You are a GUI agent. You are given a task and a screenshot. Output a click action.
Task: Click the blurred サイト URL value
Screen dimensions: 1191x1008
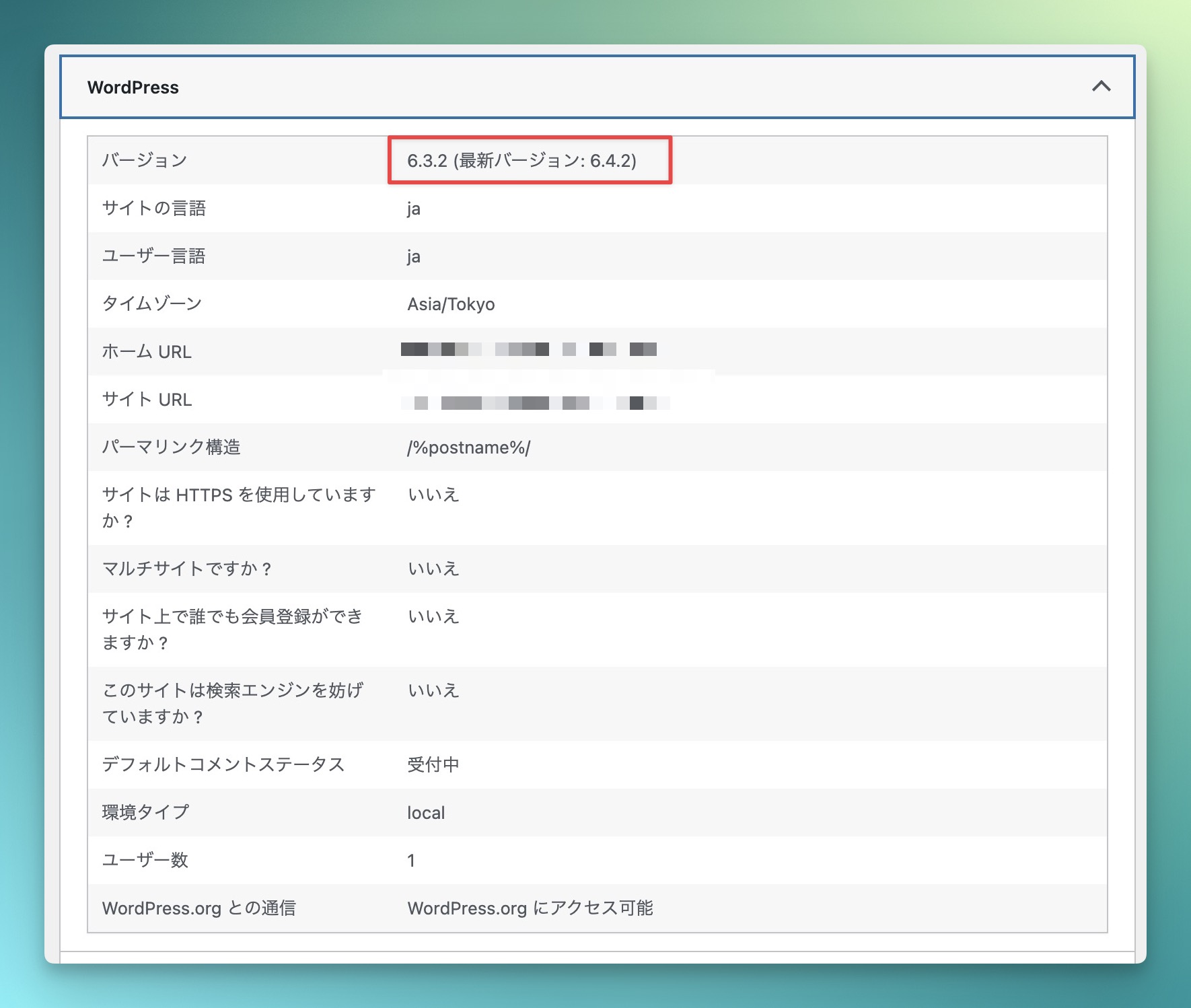536,403
